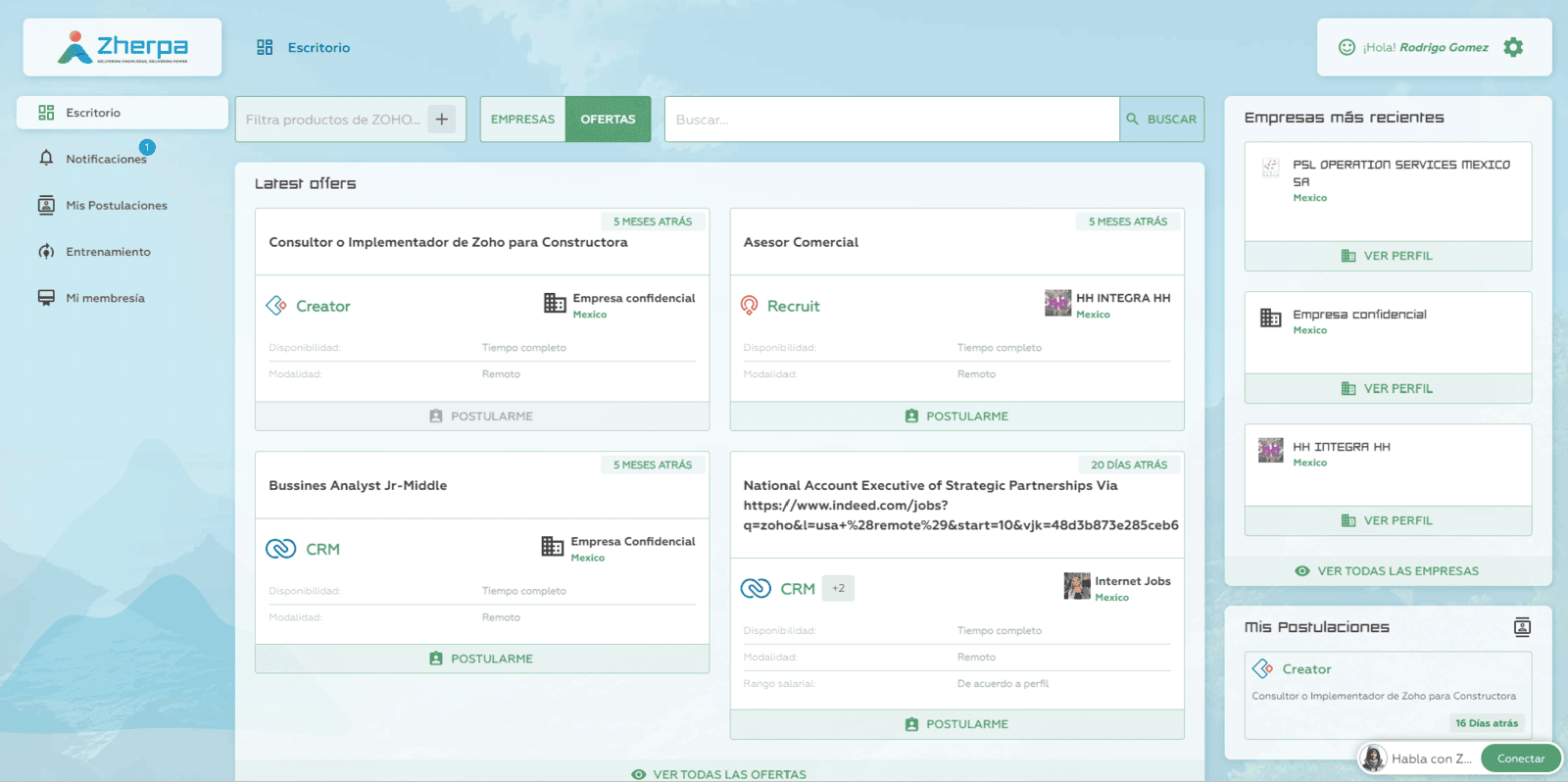1568x782 pixels.
Task: Click POSTULARME on Bussines Analyst Jr-Middle offer
Action: pyautogui.click(x=482, y=659)
